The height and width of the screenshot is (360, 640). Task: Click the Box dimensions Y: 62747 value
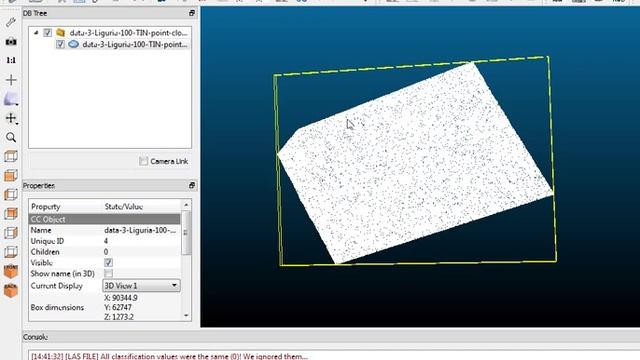tap(118, 307)
